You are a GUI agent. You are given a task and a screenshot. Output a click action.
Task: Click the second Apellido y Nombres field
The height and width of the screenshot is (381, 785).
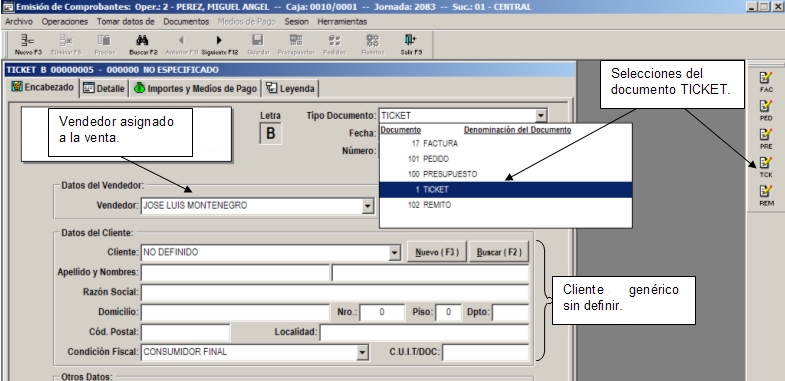(x=431, y=273)
